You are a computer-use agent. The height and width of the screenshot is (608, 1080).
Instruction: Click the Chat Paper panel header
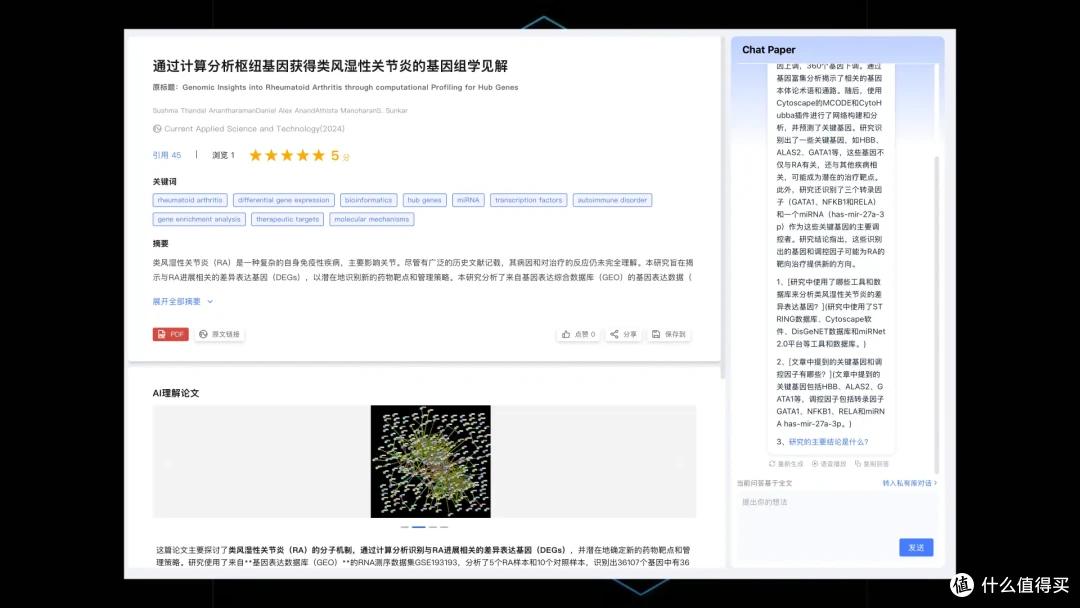point(838,50)
